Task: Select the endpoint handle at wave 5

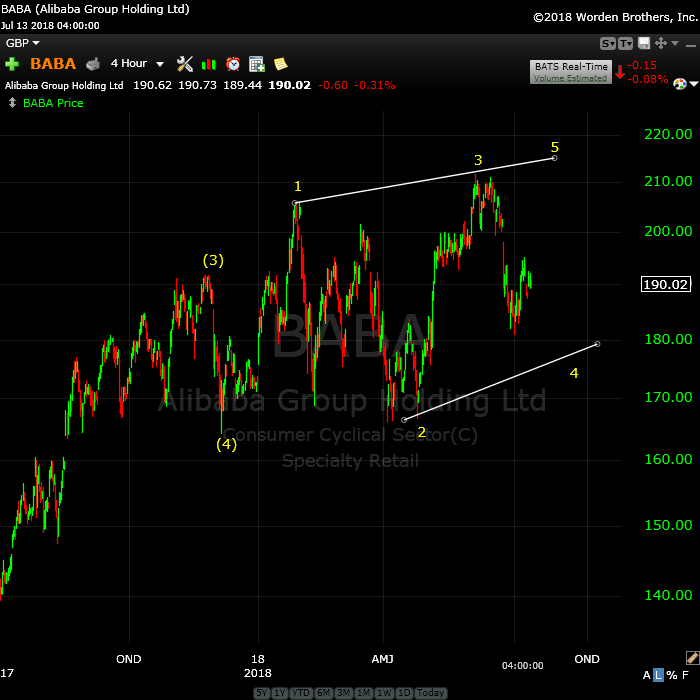Action: [x=554, y=158]
